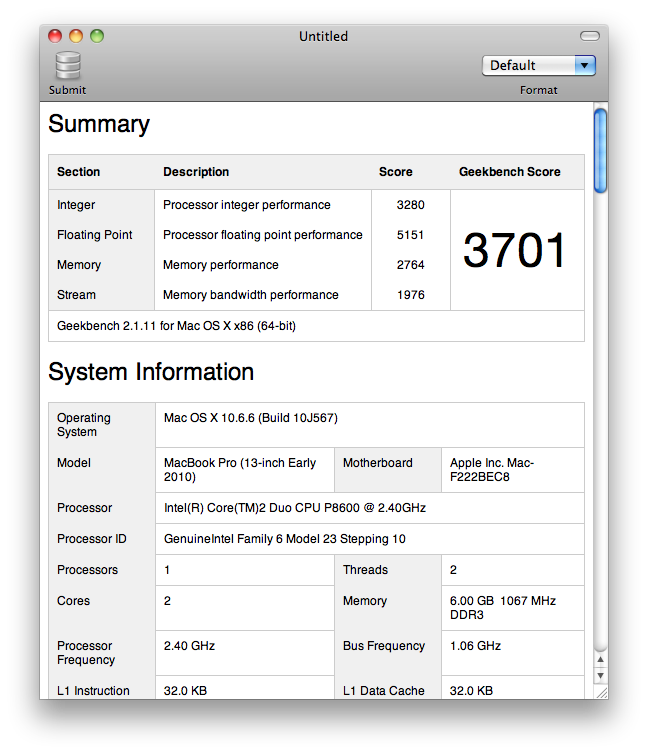Select the Stream score 1976

411,295
